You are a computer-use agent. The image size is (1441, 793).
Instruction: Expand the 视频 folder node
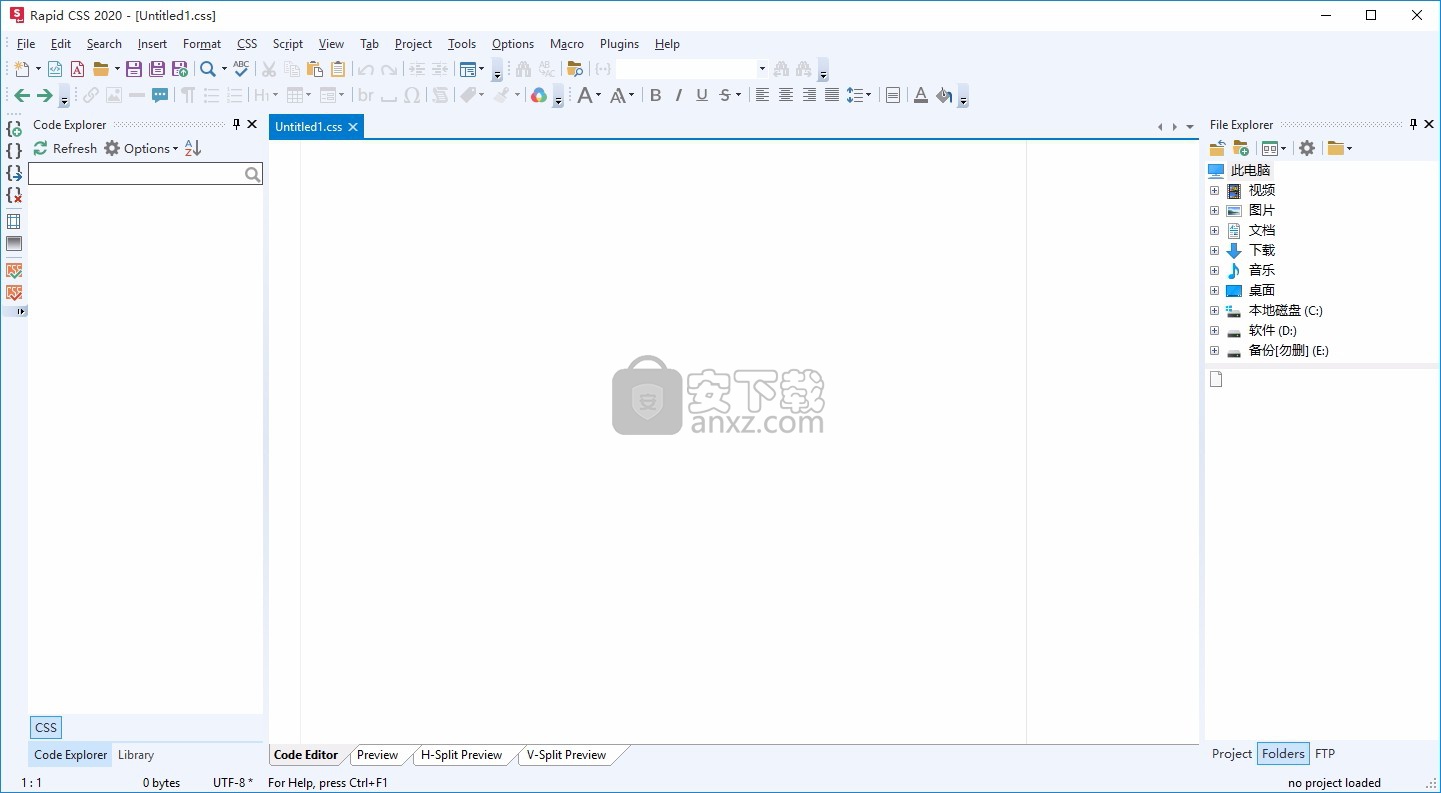(1214, 190)
